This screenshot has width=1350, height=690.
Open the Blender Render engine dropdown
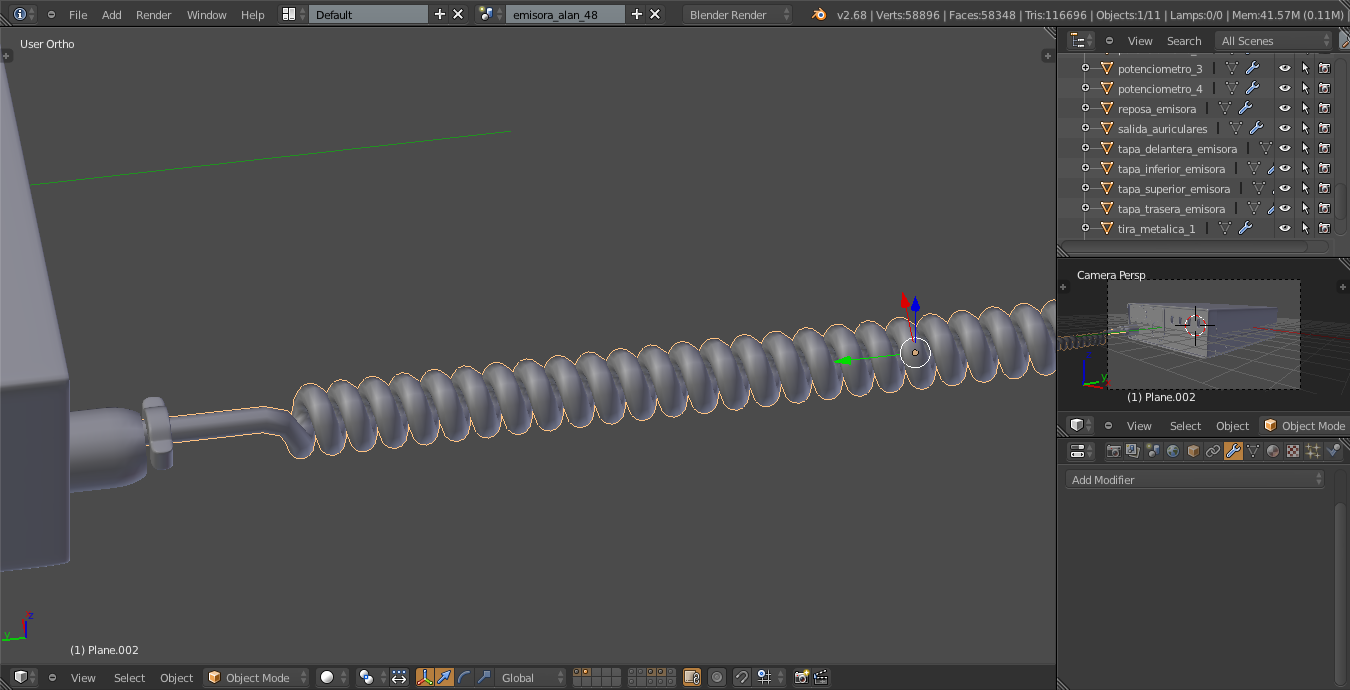pyautogui.click(x=738, y=14)
